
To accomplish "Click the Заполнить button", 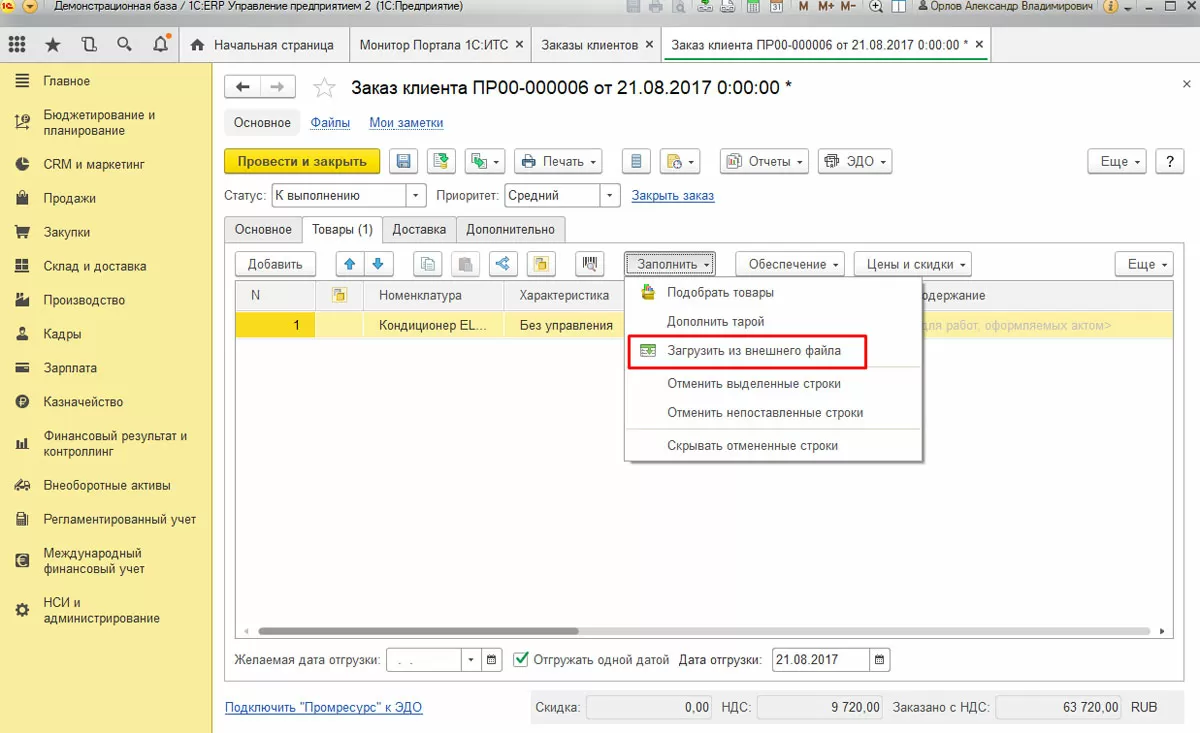I will point(671,264).
